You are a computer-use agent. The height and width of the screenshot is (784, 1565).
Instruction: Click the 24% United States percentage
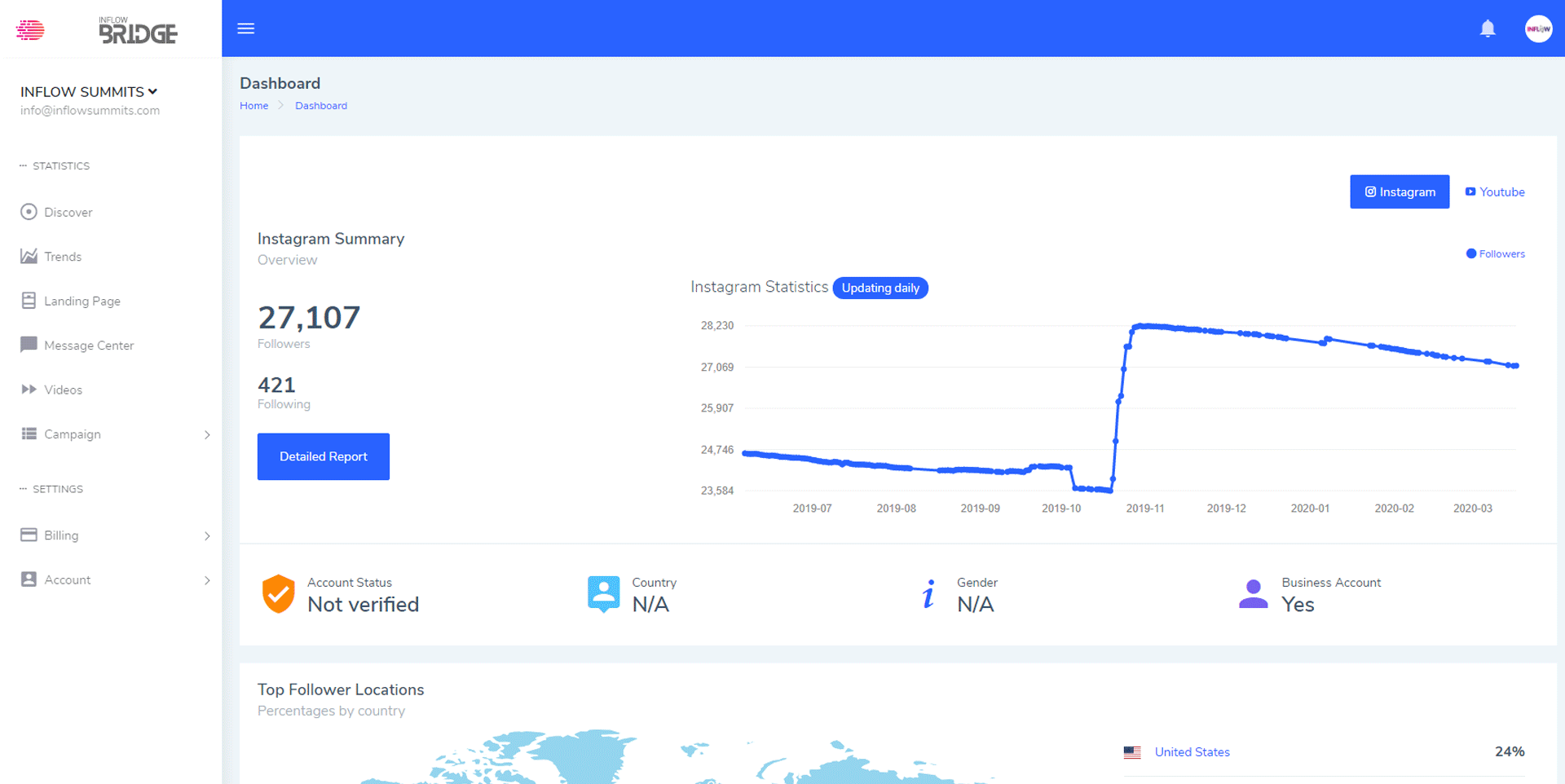(1510, 751)
